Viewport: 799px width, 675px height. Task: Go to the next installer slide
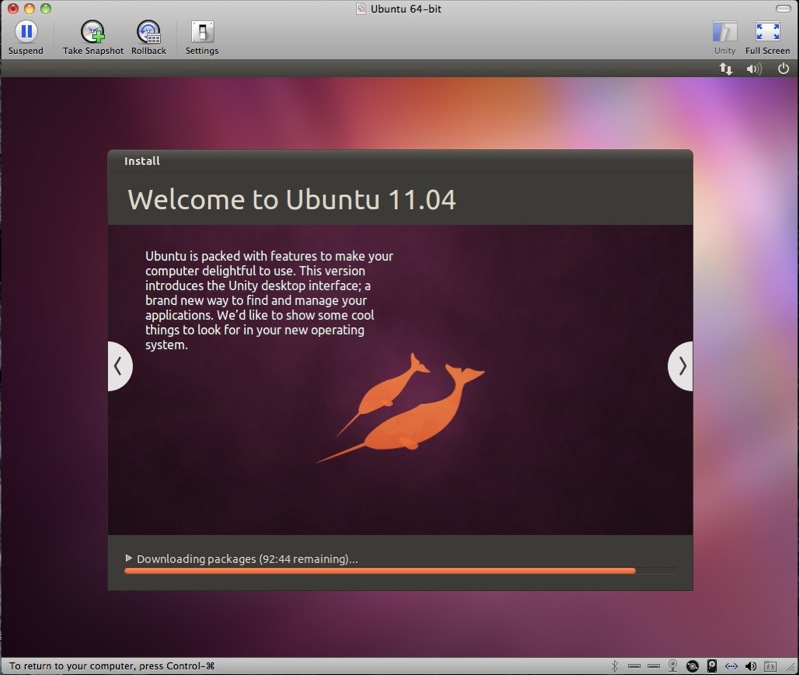(681, 366)
